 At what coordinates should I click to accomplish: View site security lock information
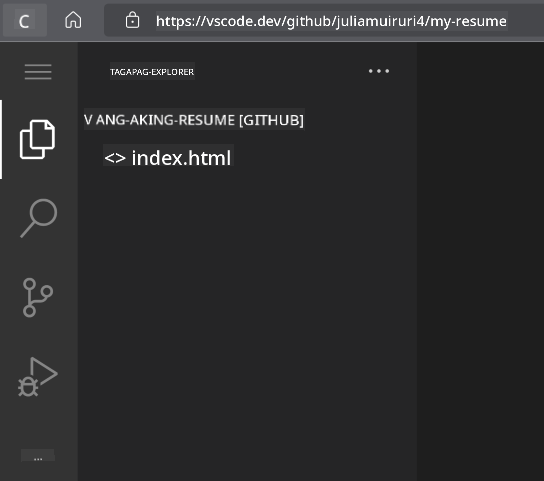[132, 20]
